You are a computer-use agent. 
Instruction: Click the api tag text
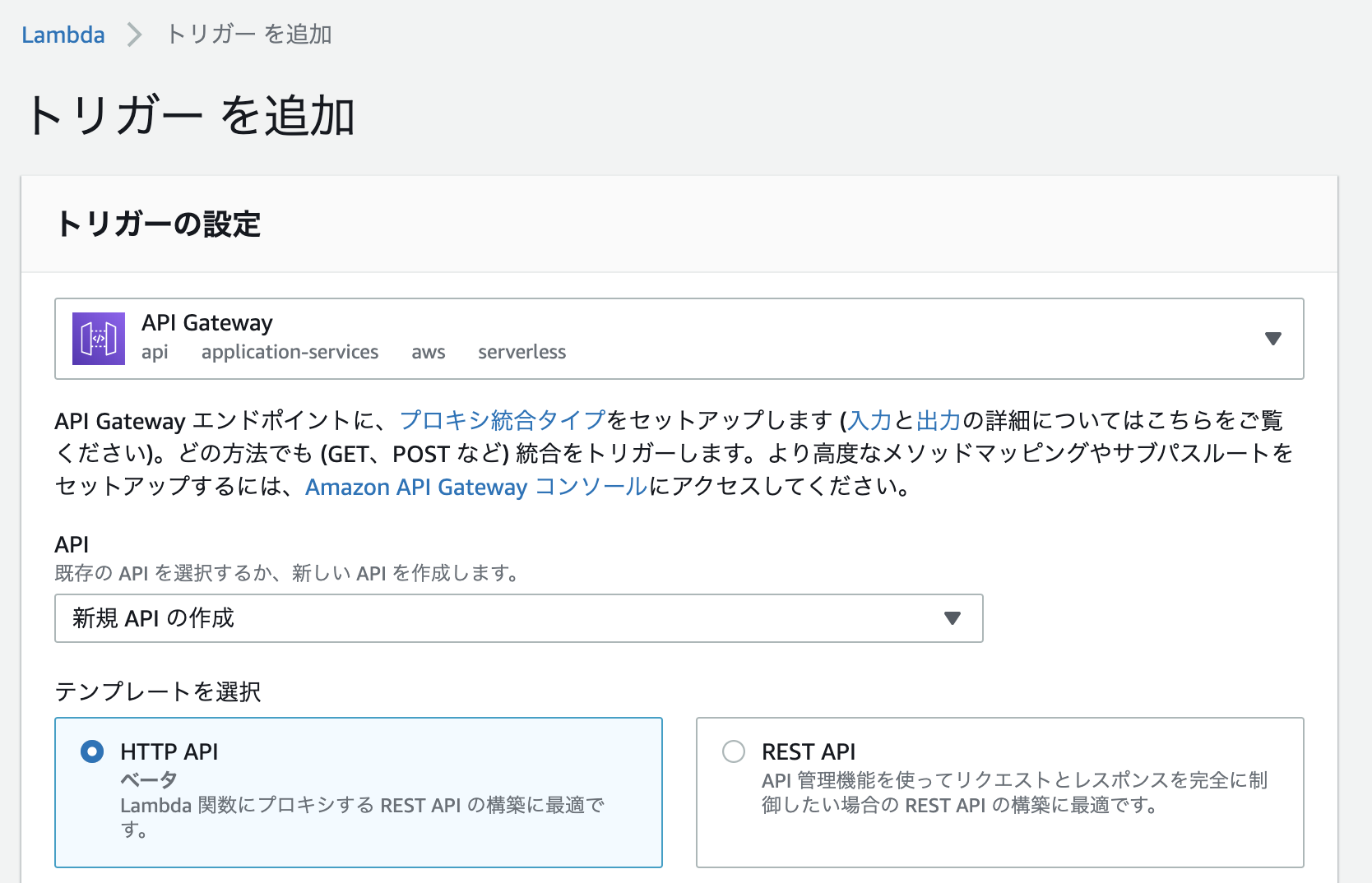[x=155, y=352]
